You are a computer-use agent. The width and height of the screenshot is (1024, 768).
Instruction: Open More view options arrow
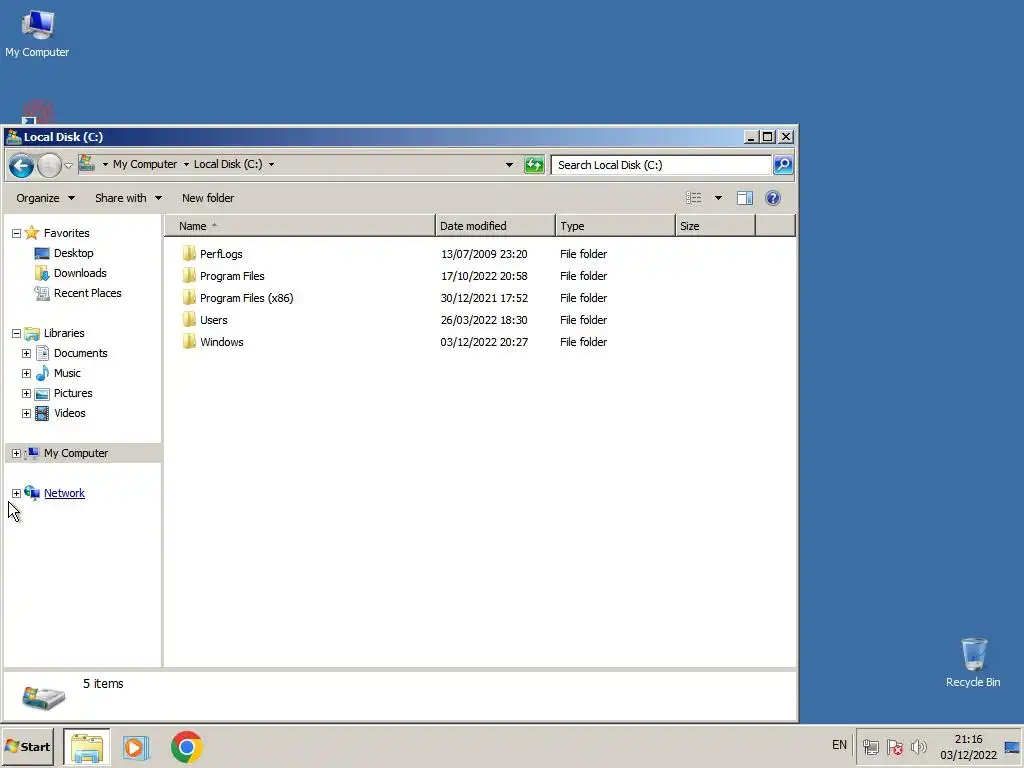(x=718, y=198)
